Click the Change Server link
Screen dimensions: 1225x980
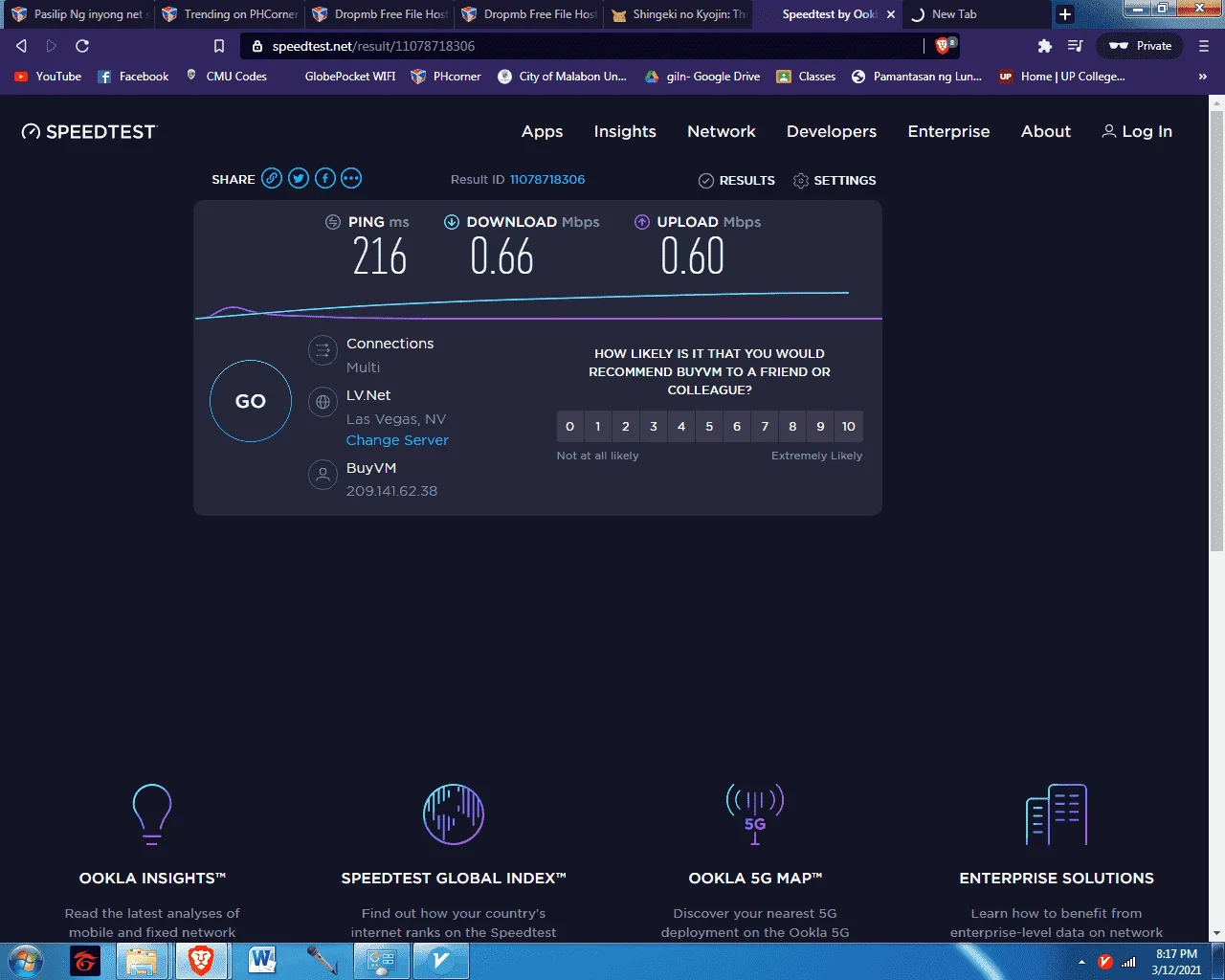pyautogui.click(x=397, y=440)
